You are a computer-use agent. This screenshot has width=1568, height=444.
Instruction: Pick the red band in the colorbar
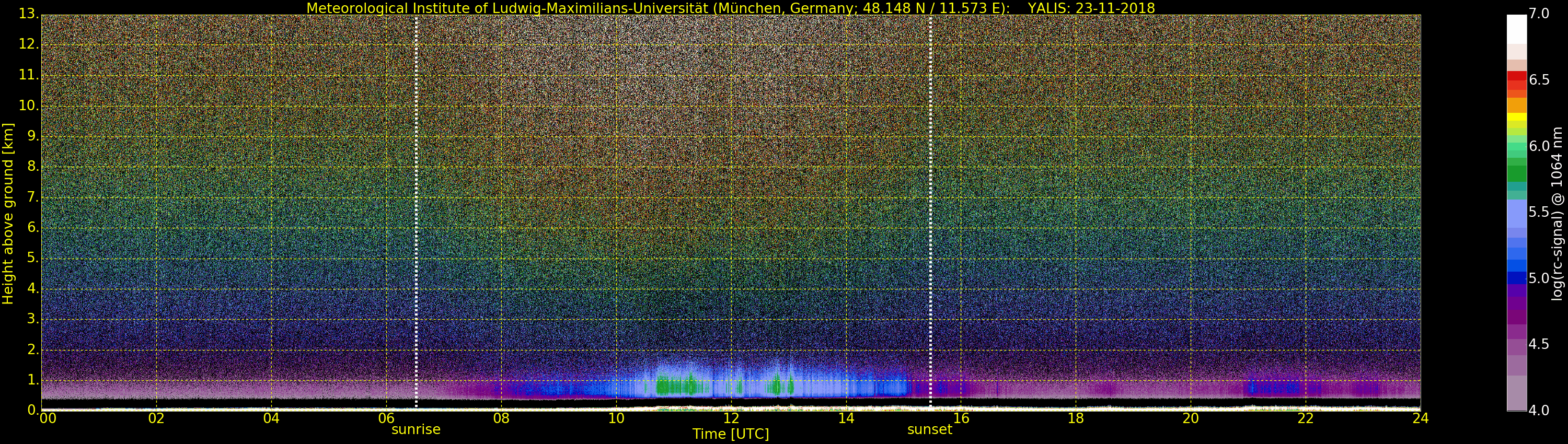(x=1517, y=76)
